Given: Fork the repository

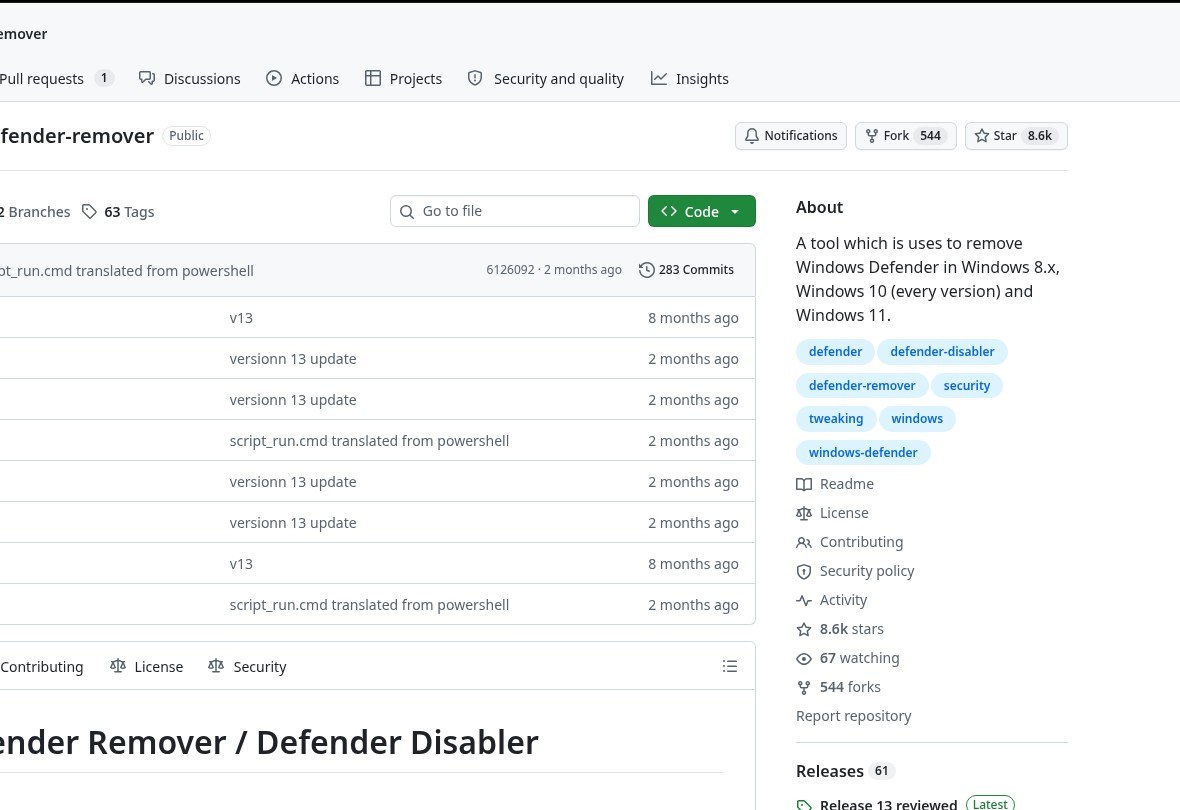Looking at the screenshot, I should (x=905, y=136).
